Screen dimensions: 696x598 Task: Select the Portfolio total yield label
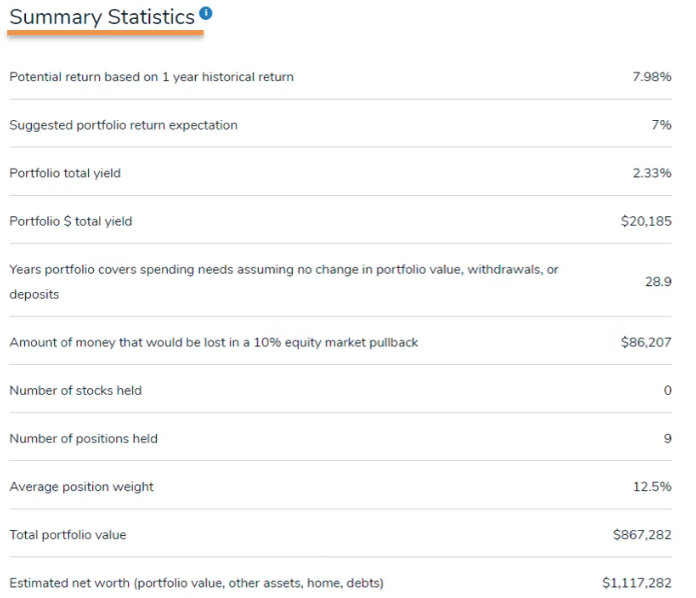pos(65,173)
